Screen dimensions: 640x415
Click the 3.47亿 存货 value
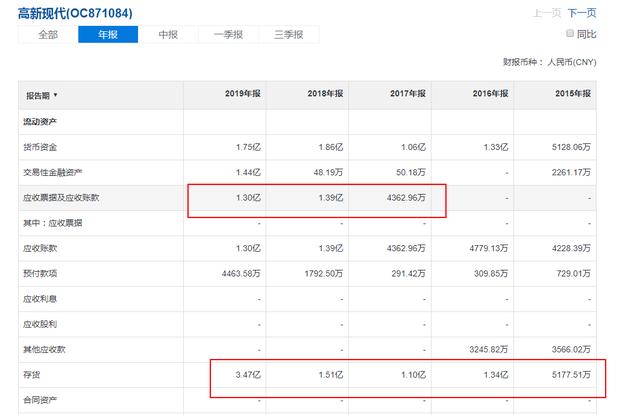tap(248, 375)
